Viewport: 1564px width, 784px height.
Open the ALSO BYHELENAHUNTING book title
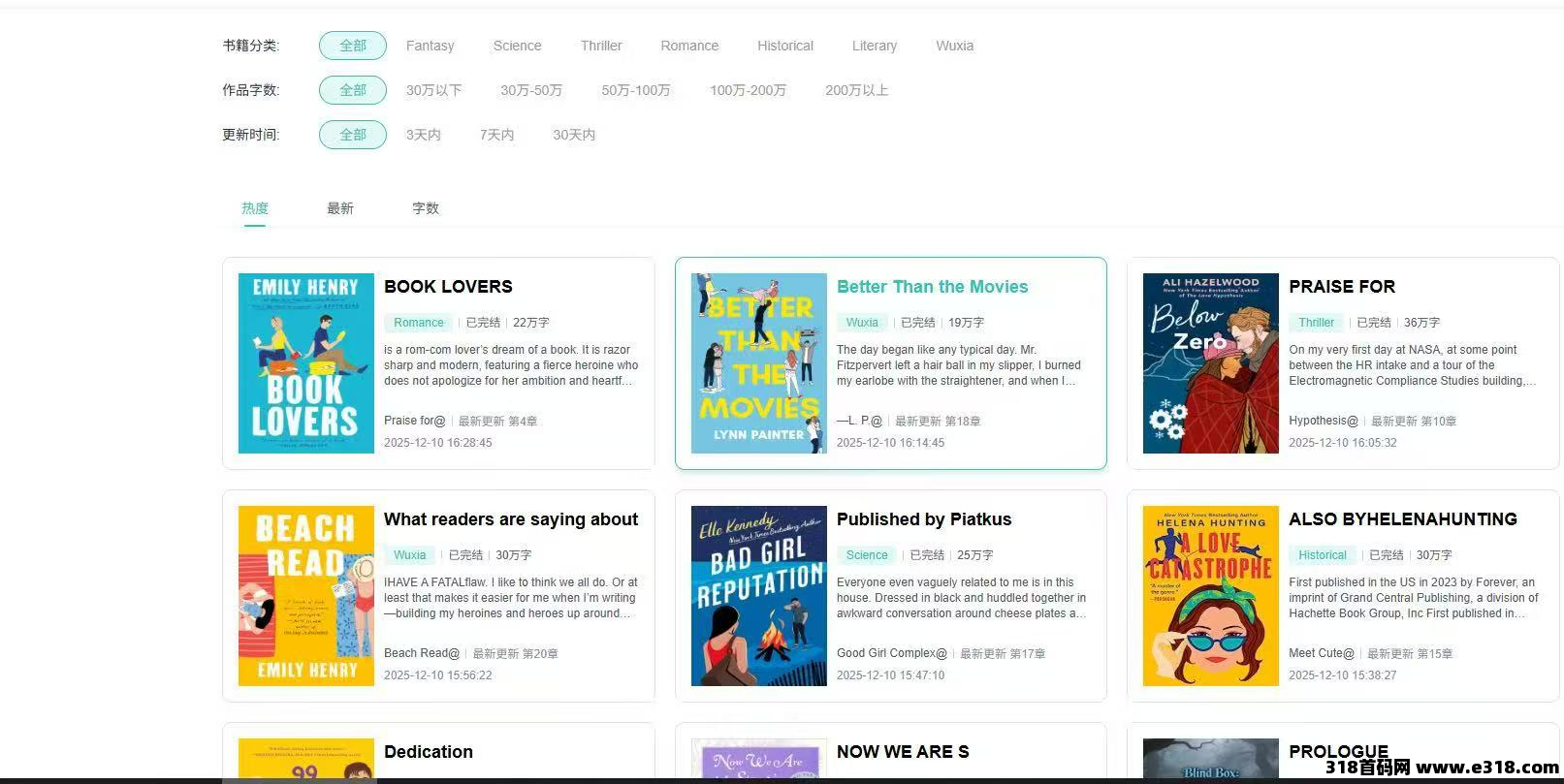point(1402,519)
